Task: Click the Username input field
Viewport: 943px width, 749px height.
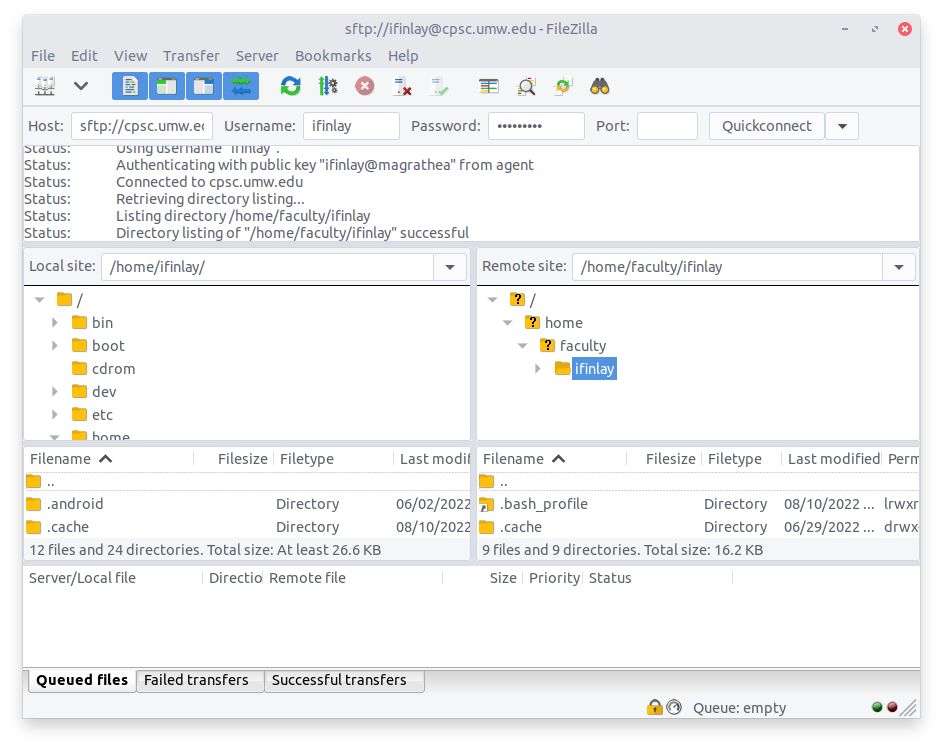Action: pos(351,126)
